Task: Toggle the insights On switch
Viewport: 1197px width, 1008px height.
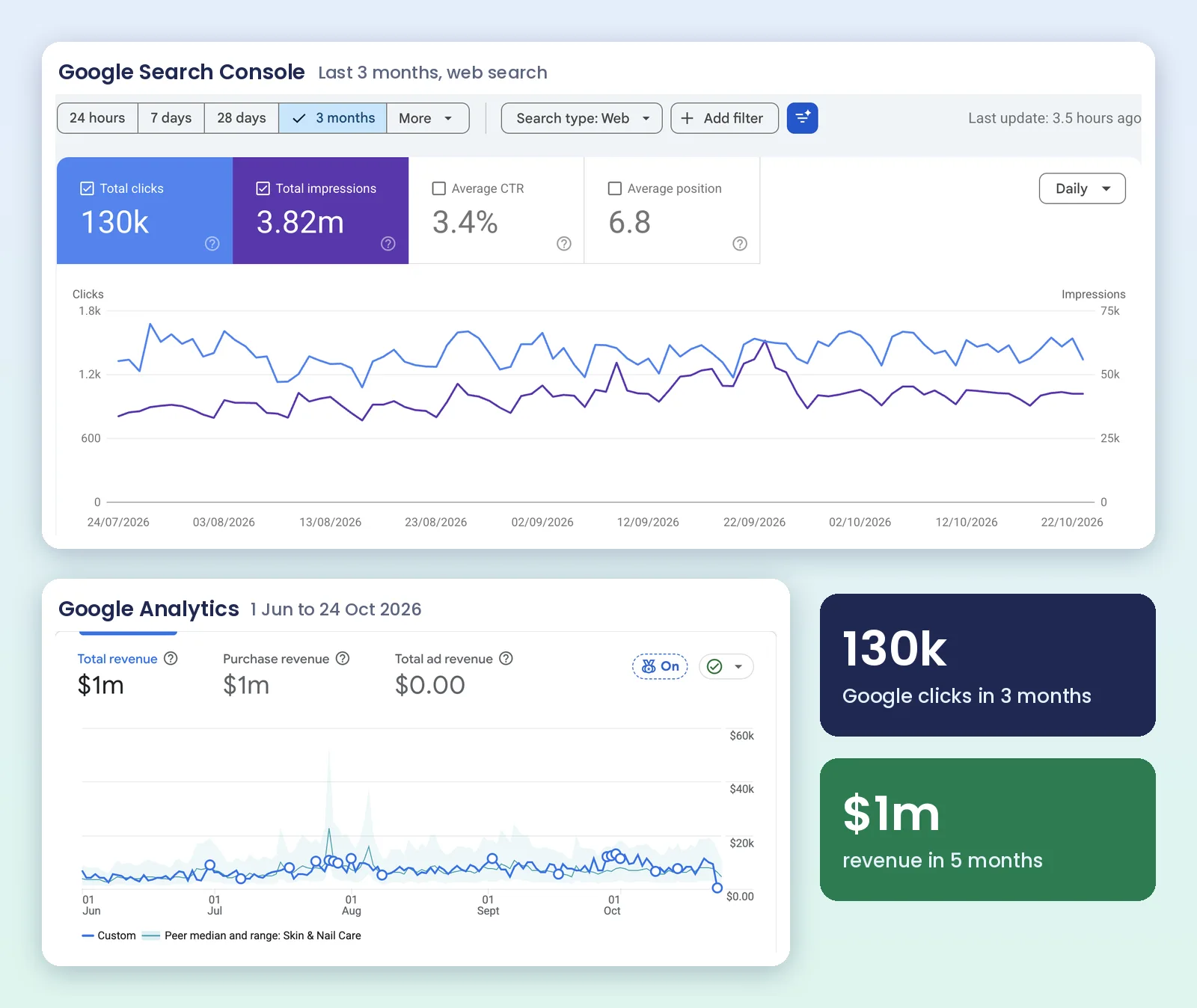Action: pyautogui.click(x=660, y=666)
